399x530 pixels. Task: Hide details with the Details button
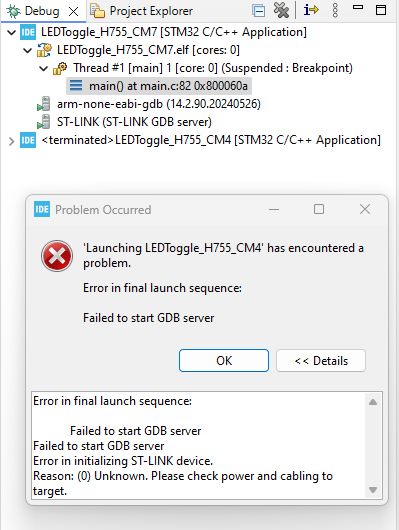point(321,361)
